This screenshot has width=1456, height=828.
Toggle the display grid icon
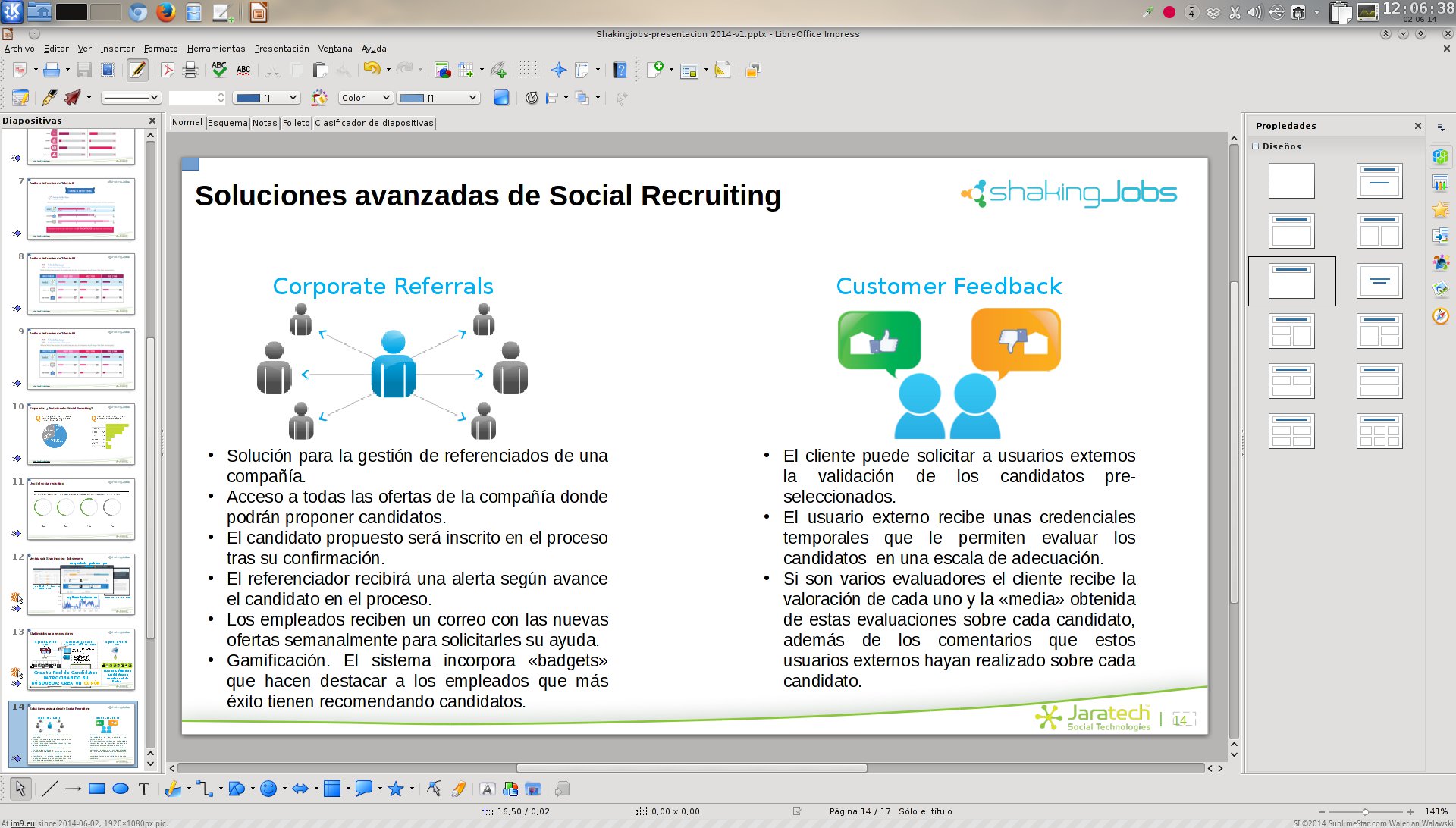tap(529, 71)
